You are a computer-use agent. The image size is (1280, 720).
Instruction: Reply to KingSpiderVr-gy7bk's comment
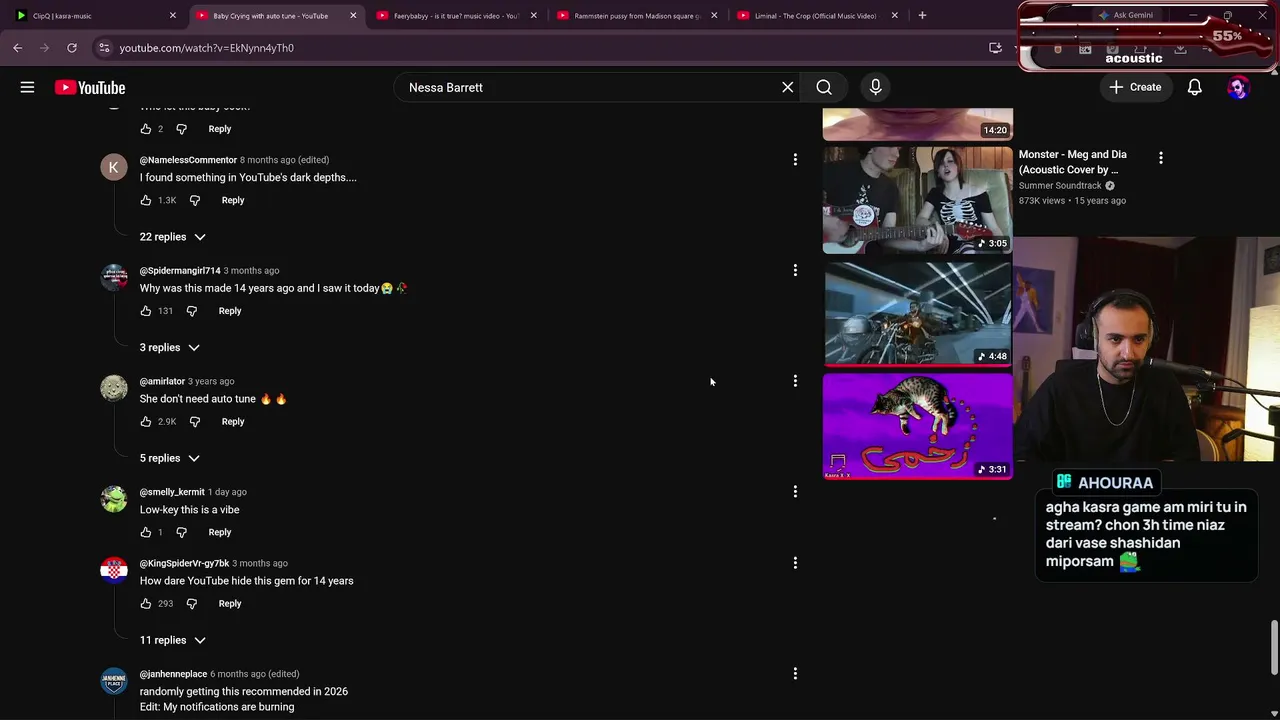click(x=230, y=604)
